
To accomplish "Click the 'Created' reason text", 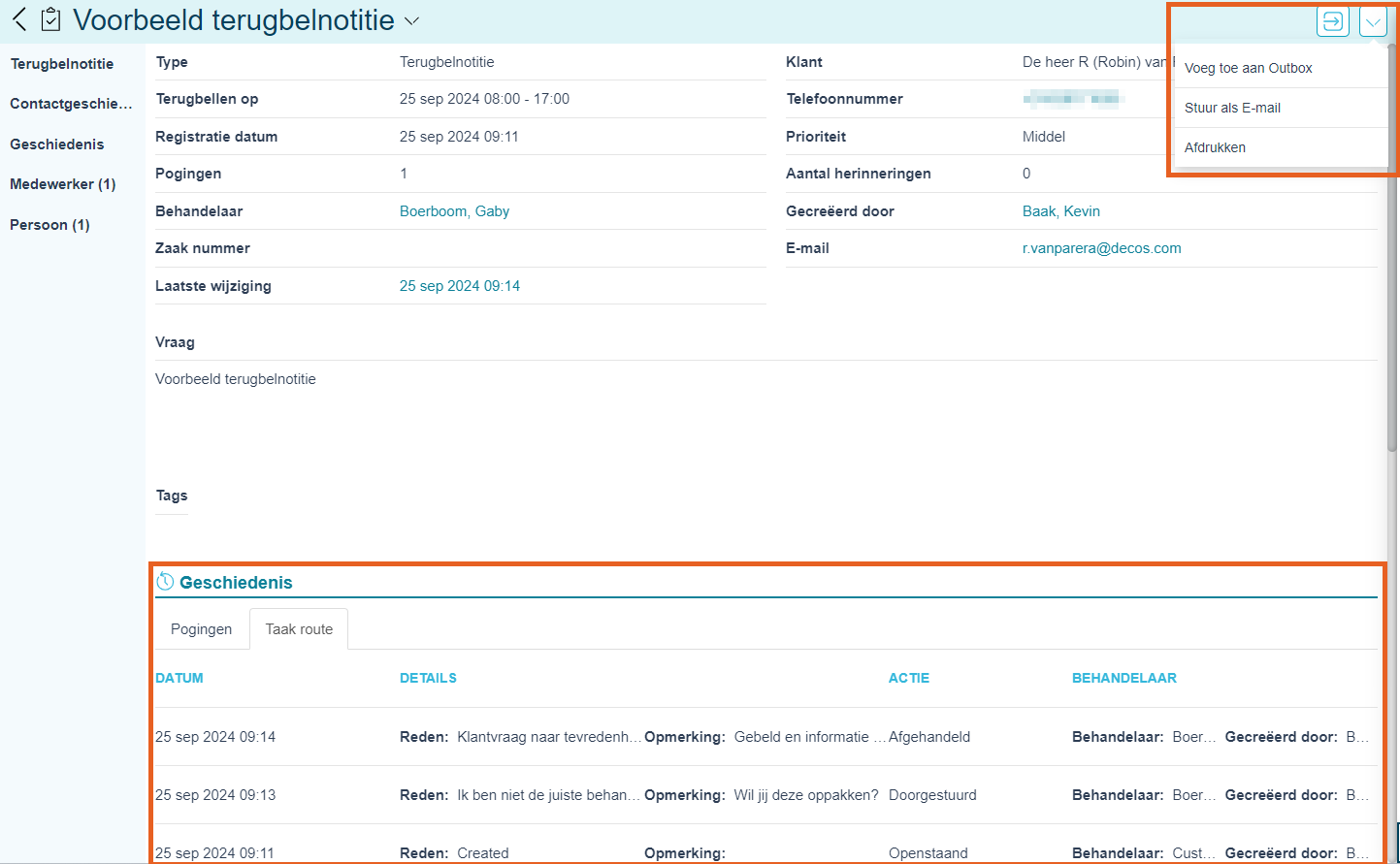I will click(483, 853).
